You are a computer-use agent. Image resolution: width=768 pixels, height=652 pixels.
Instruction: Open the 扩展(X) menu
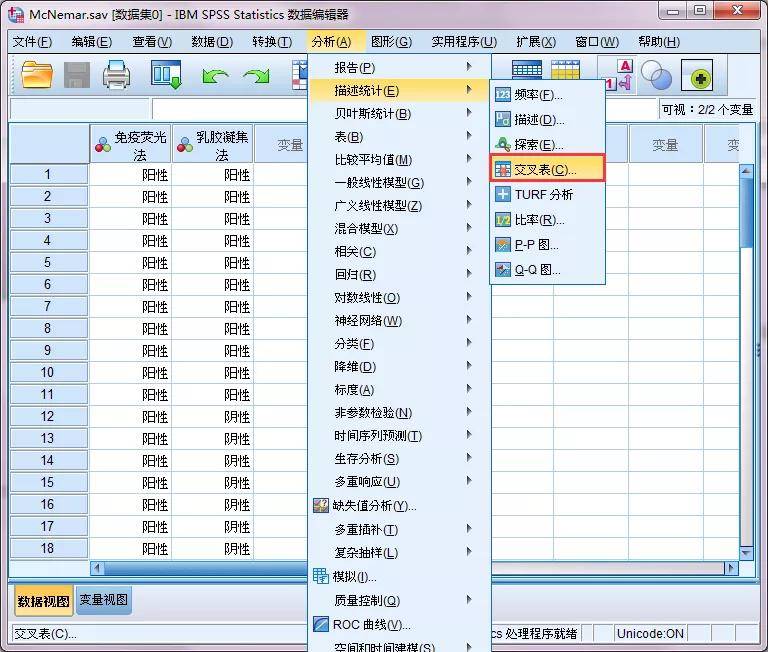coord(536,42)
